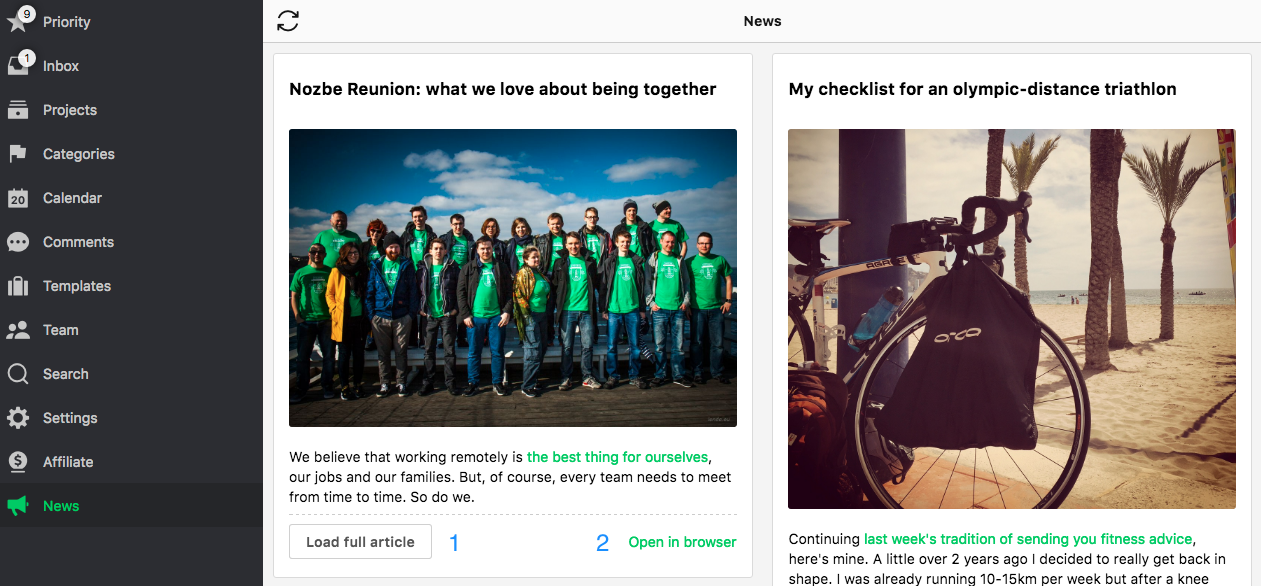
Task: Click the Priority star icon
Action: 18,22
